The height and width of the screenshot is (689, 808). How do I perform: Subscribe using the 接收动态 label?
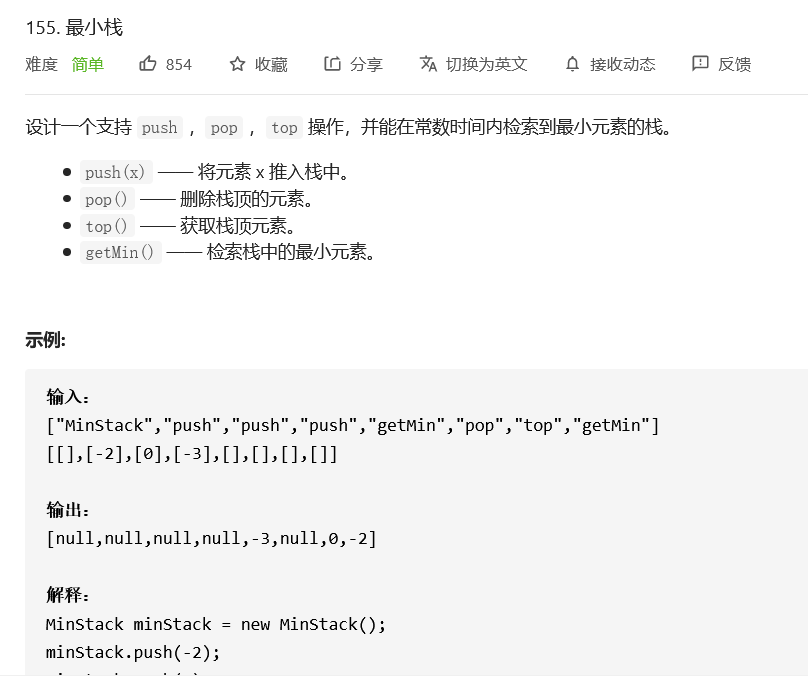click(622, 64)
